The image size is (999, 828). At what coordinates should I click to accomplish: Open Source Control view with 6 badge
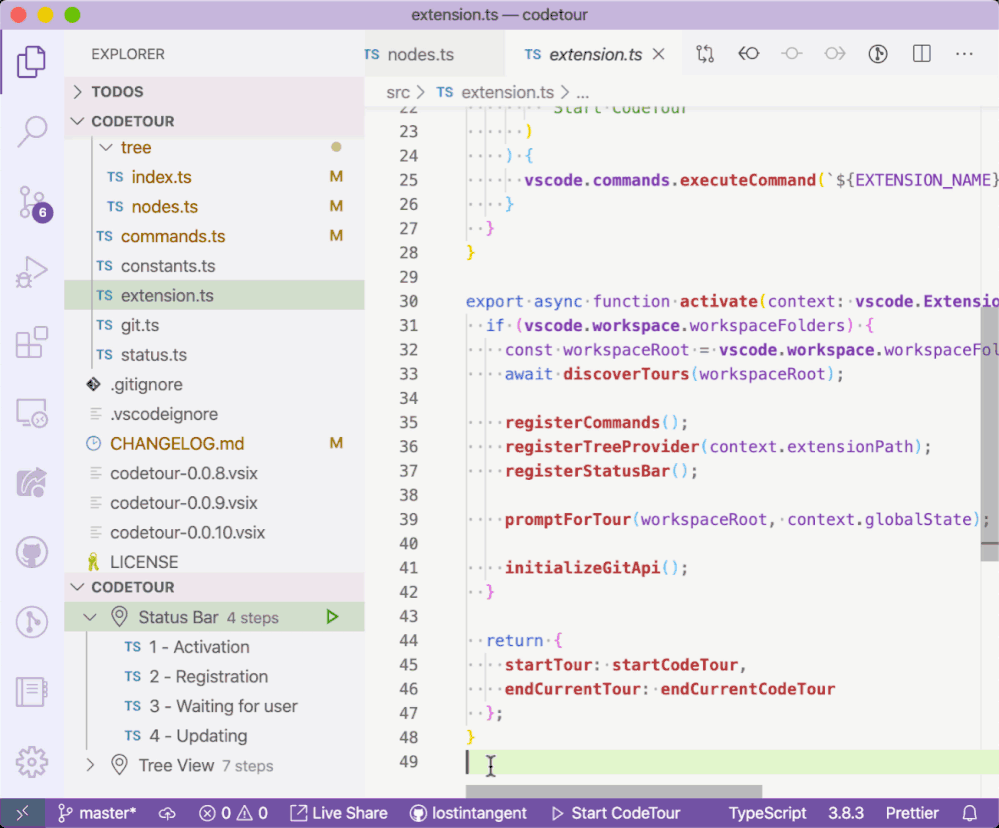[x=33, y=203]
